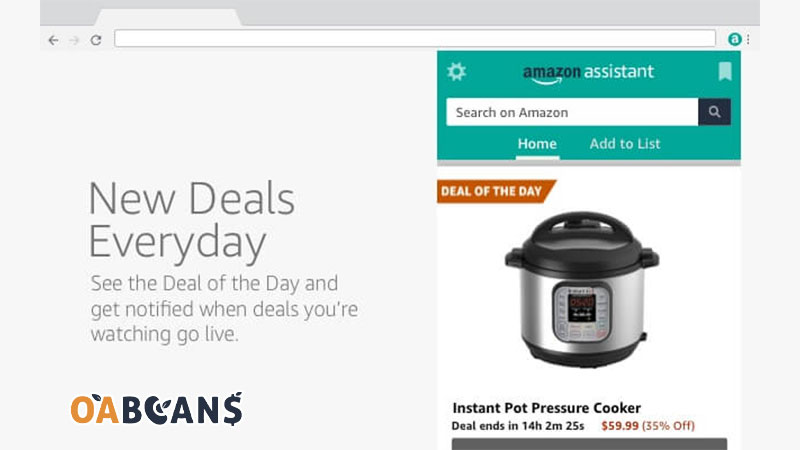The width and height of the screenshot is (800, 450).
Task: Focus the Search on Amazon field
Action: pos(572,112)
